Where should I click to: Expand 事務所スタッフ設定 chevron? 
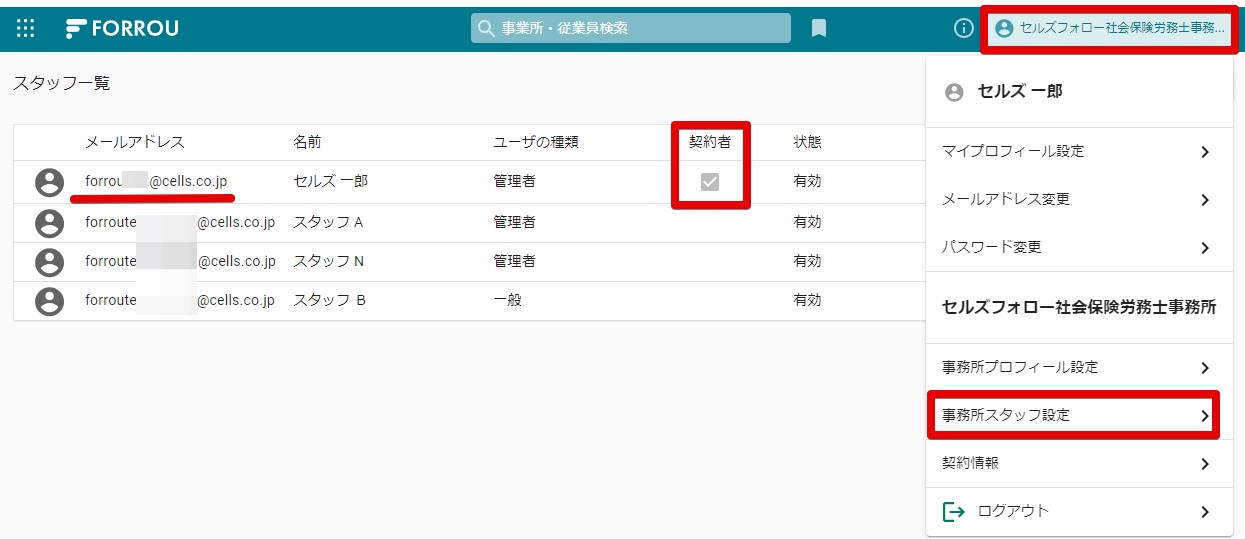[1205, 416]
